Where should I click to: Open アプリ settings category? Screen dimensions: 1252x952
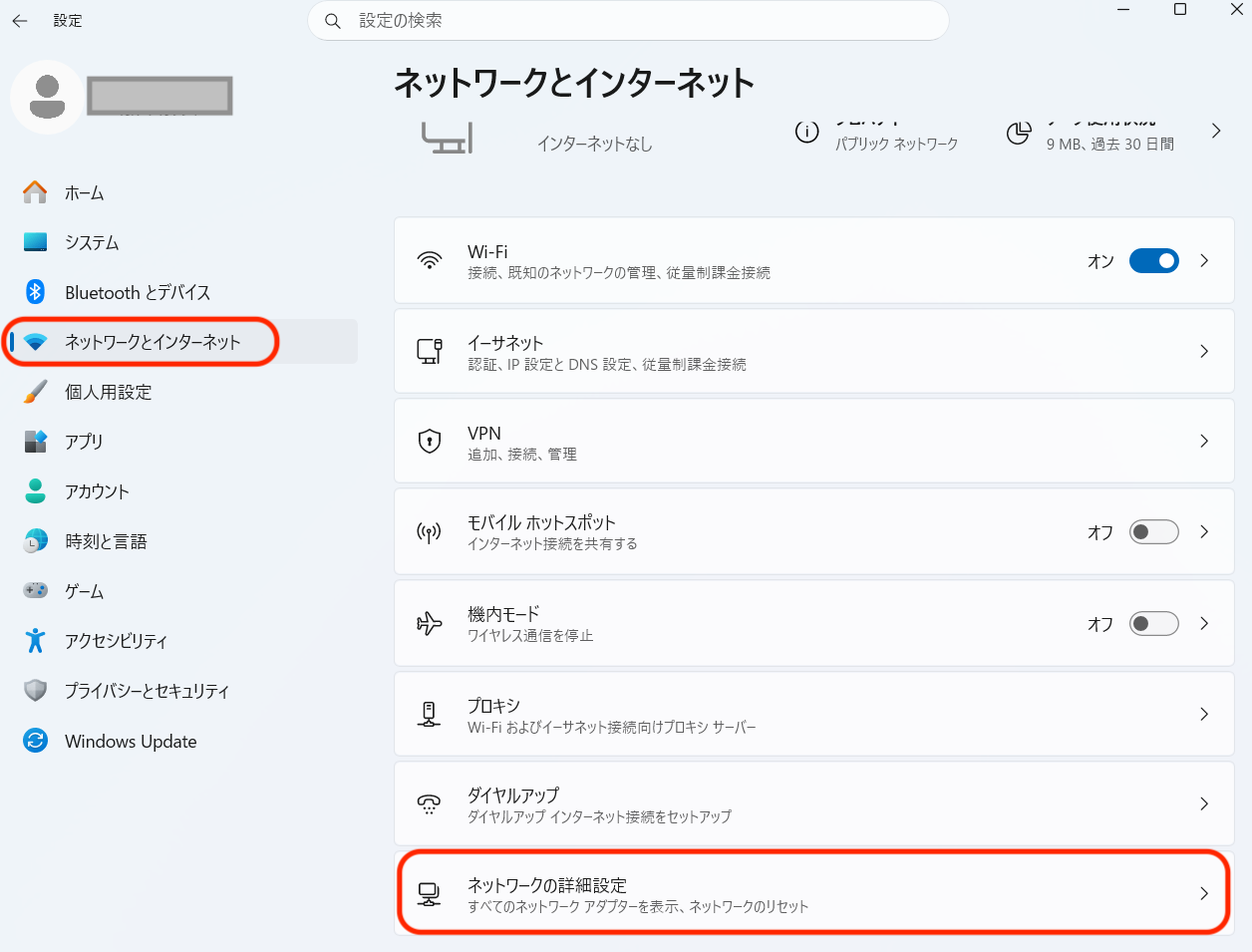(x=84, y=442)
